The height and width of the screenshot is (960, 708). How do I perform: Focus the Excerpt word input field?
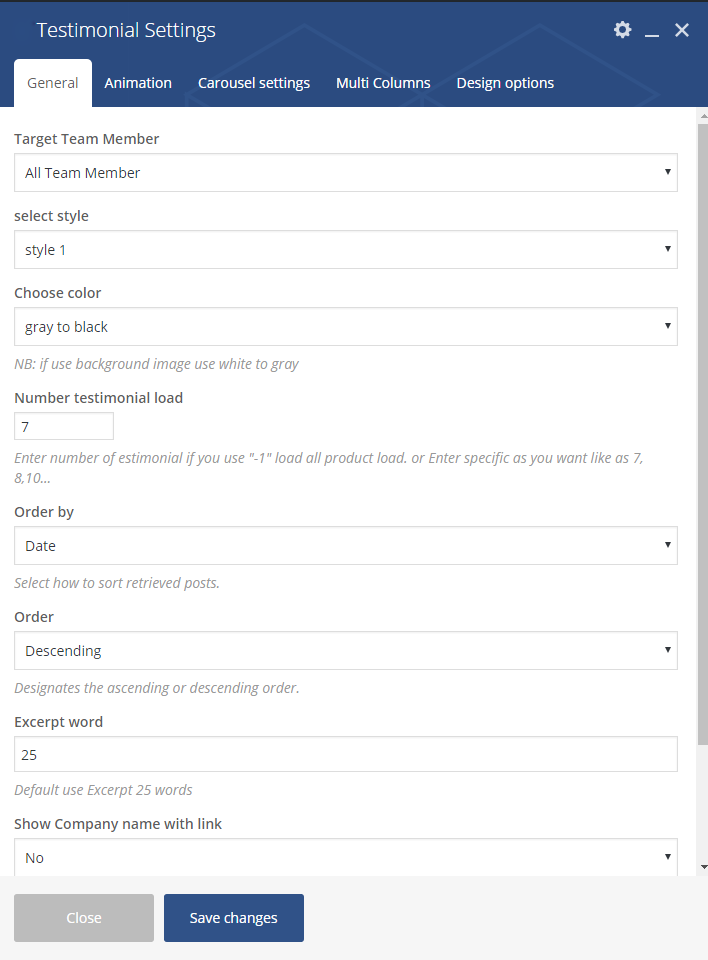345,754
